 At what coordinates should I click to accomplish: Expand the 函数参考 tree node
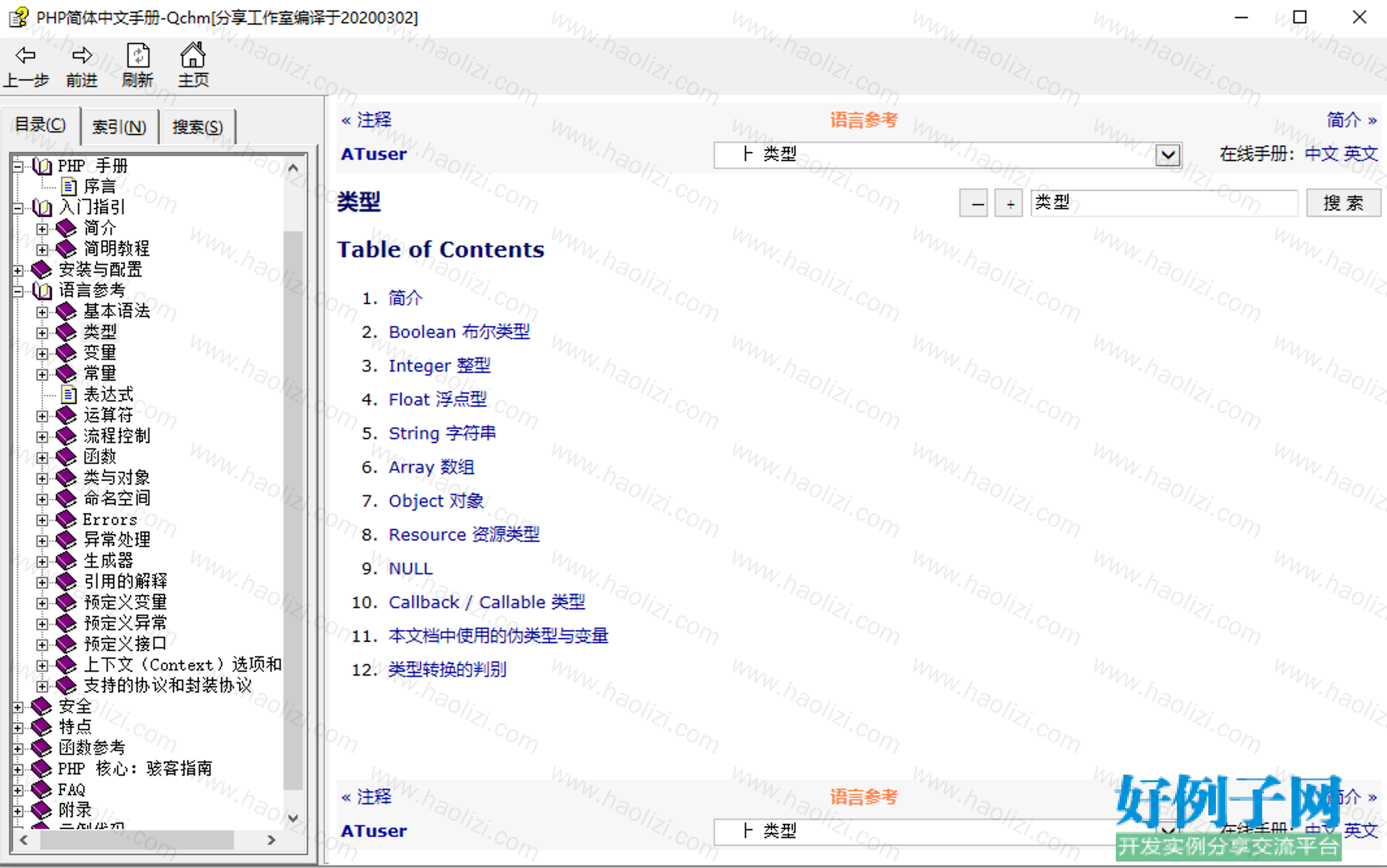[18, 748]
